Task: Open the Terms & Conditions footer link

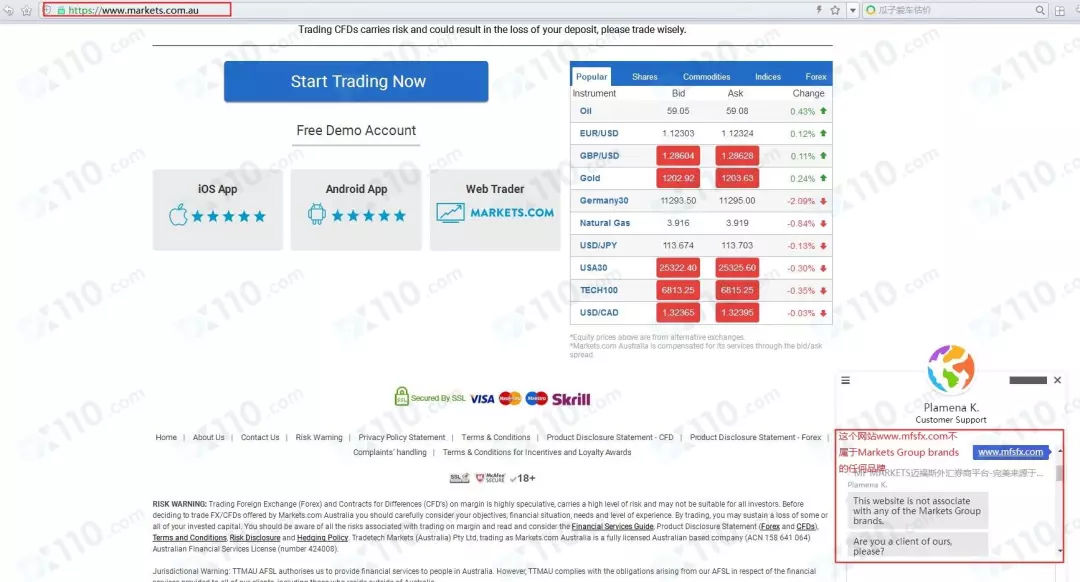Action: [x=496, y=437]
